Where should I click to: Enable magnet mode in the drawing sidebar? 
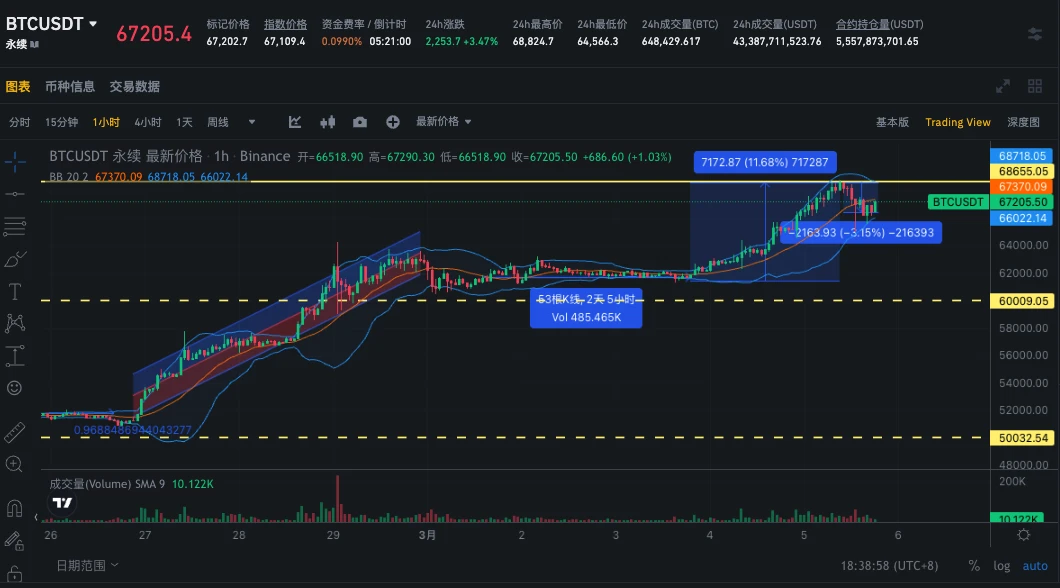pos(14,508)
